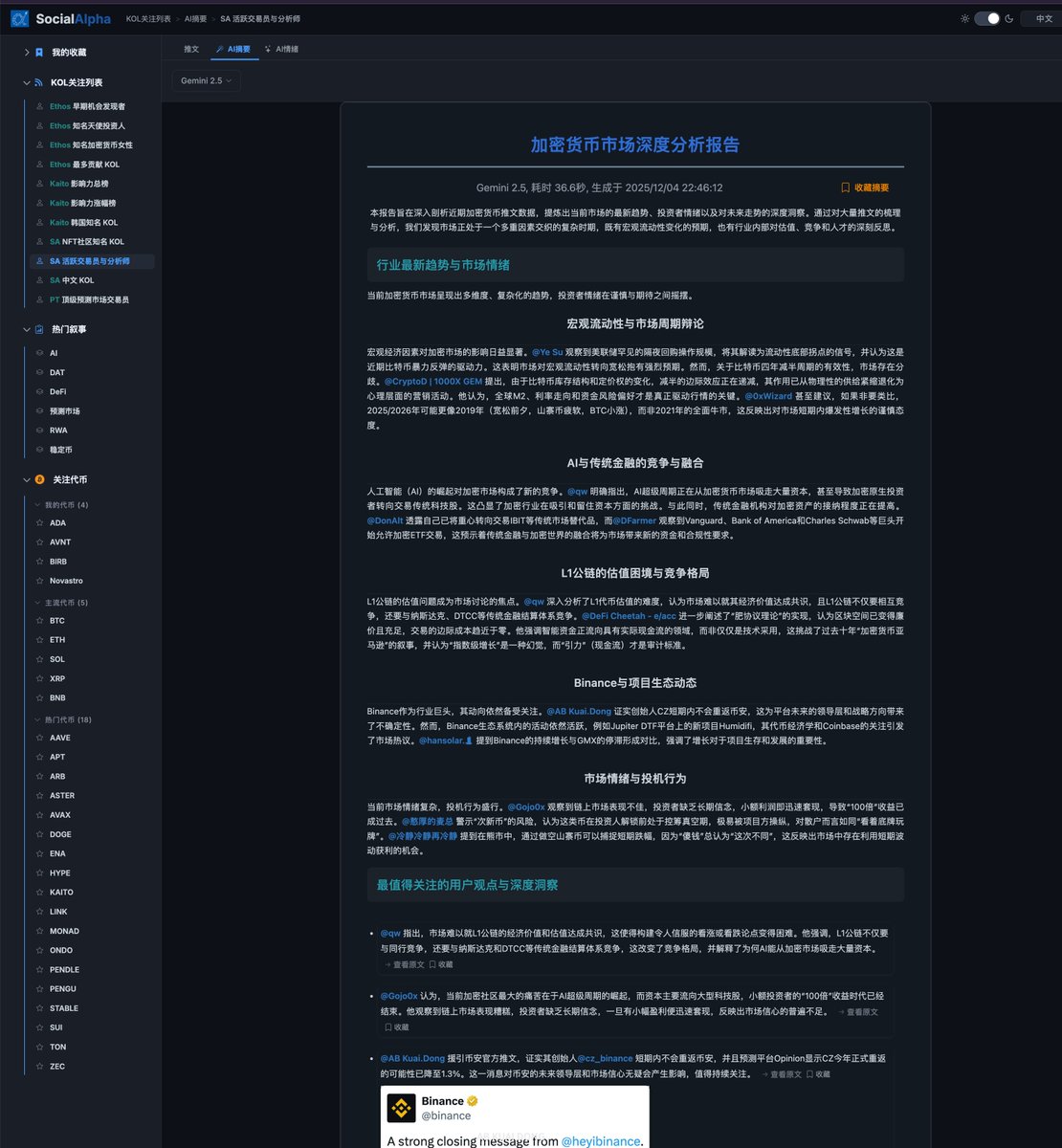
Task: Click the chart icon beside 热门叙事
Action: (x=39, y=329)
